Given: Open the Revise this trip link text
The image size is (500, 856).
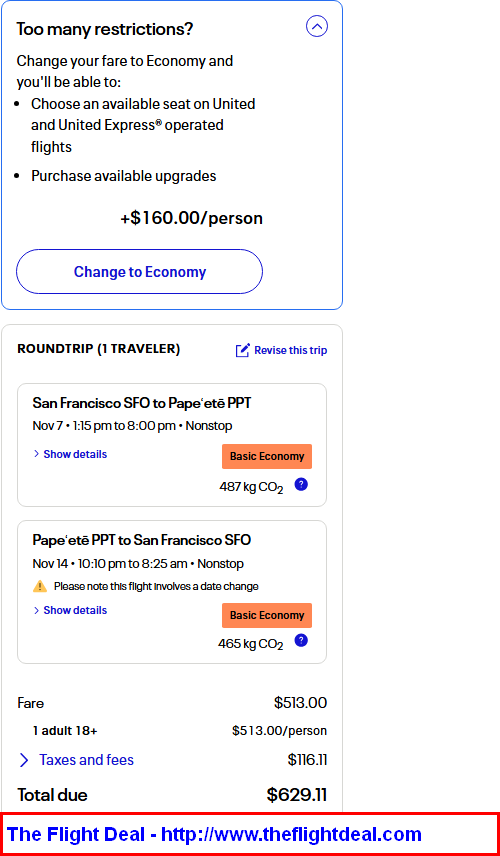Looking at the screenshot, I should 291,350.
